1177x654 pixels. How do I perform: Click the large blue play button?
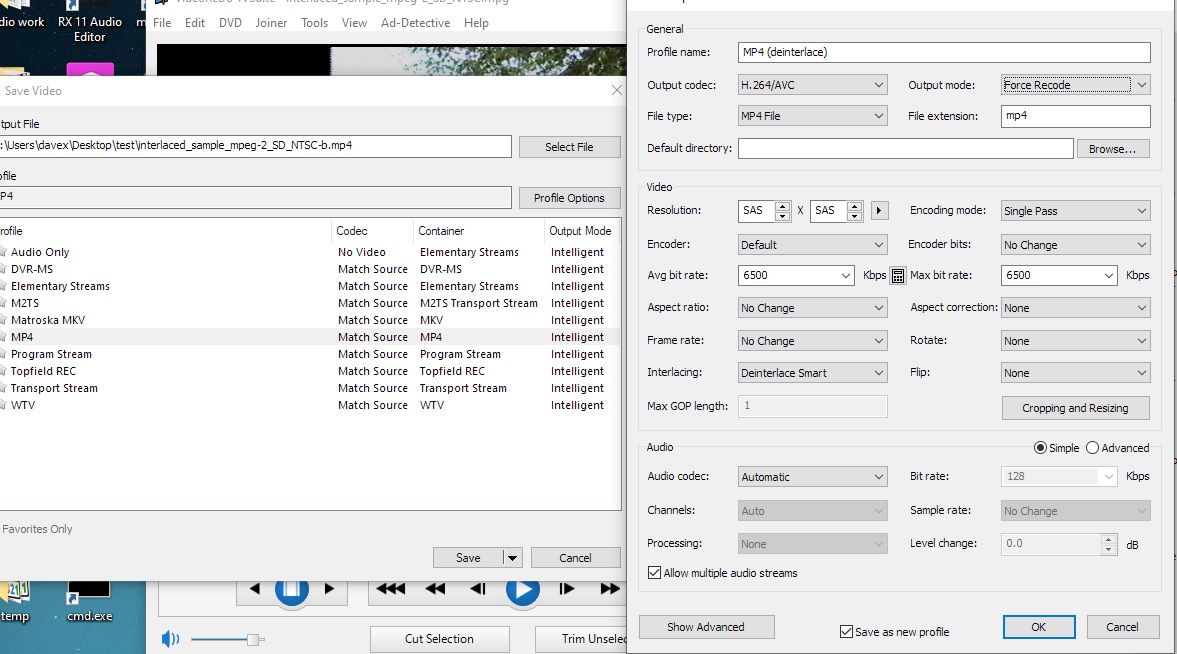pyautogui.click(x=522, y=590)
